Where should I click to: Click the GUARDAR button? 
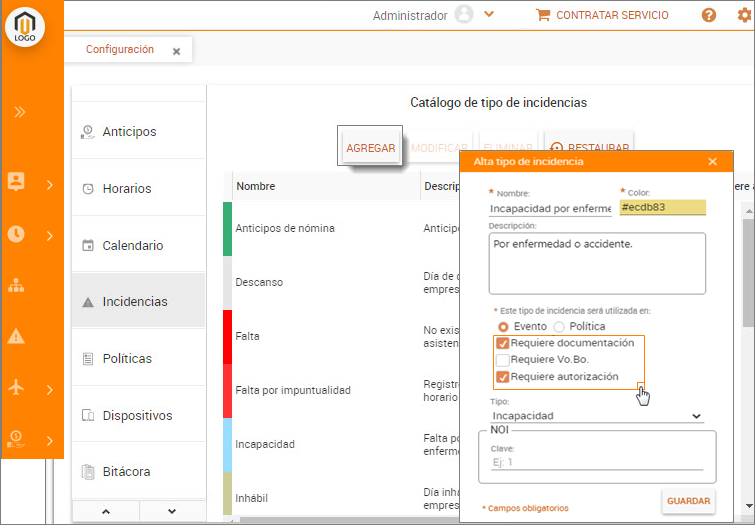pos(688,501)
